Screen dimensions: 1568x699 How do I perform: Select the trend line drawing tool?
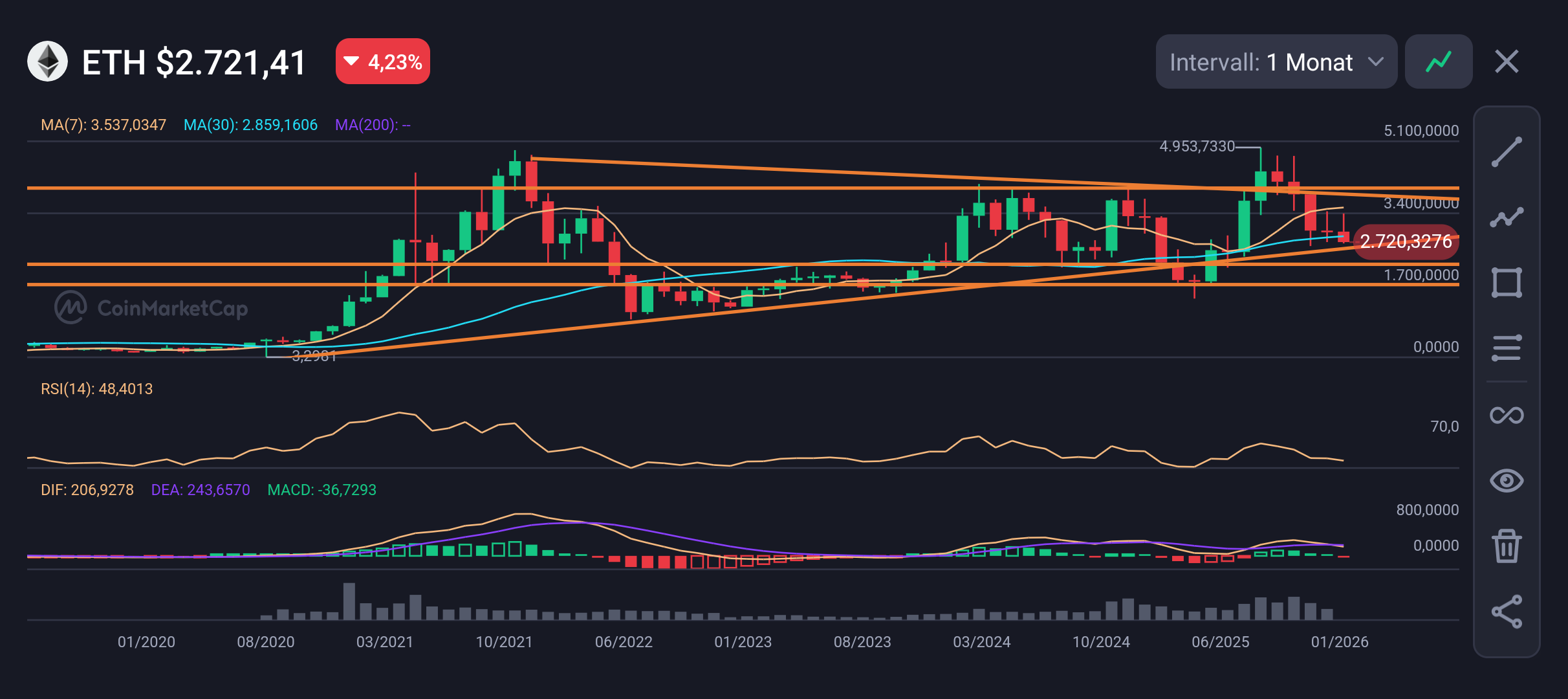1507,151
